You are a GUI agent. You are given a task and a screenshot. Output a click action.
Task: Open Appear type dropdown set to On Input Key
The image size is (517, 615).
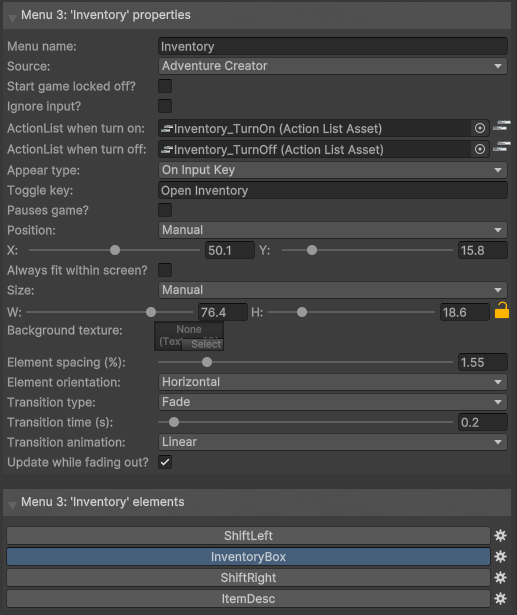click(333, 170)
